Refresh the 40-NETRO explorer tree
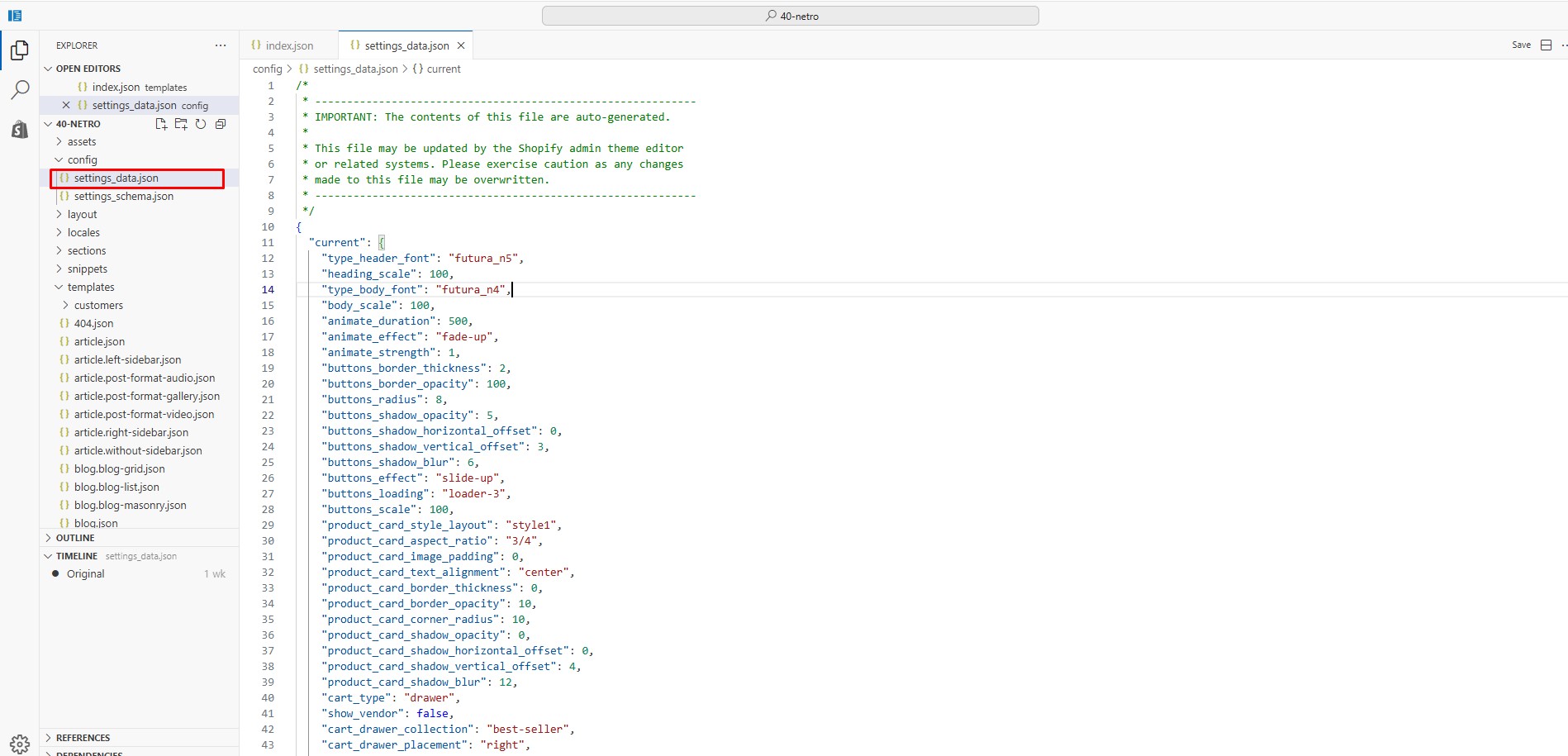The height and width of the screenshot is (756, 1568). [201, 124]
